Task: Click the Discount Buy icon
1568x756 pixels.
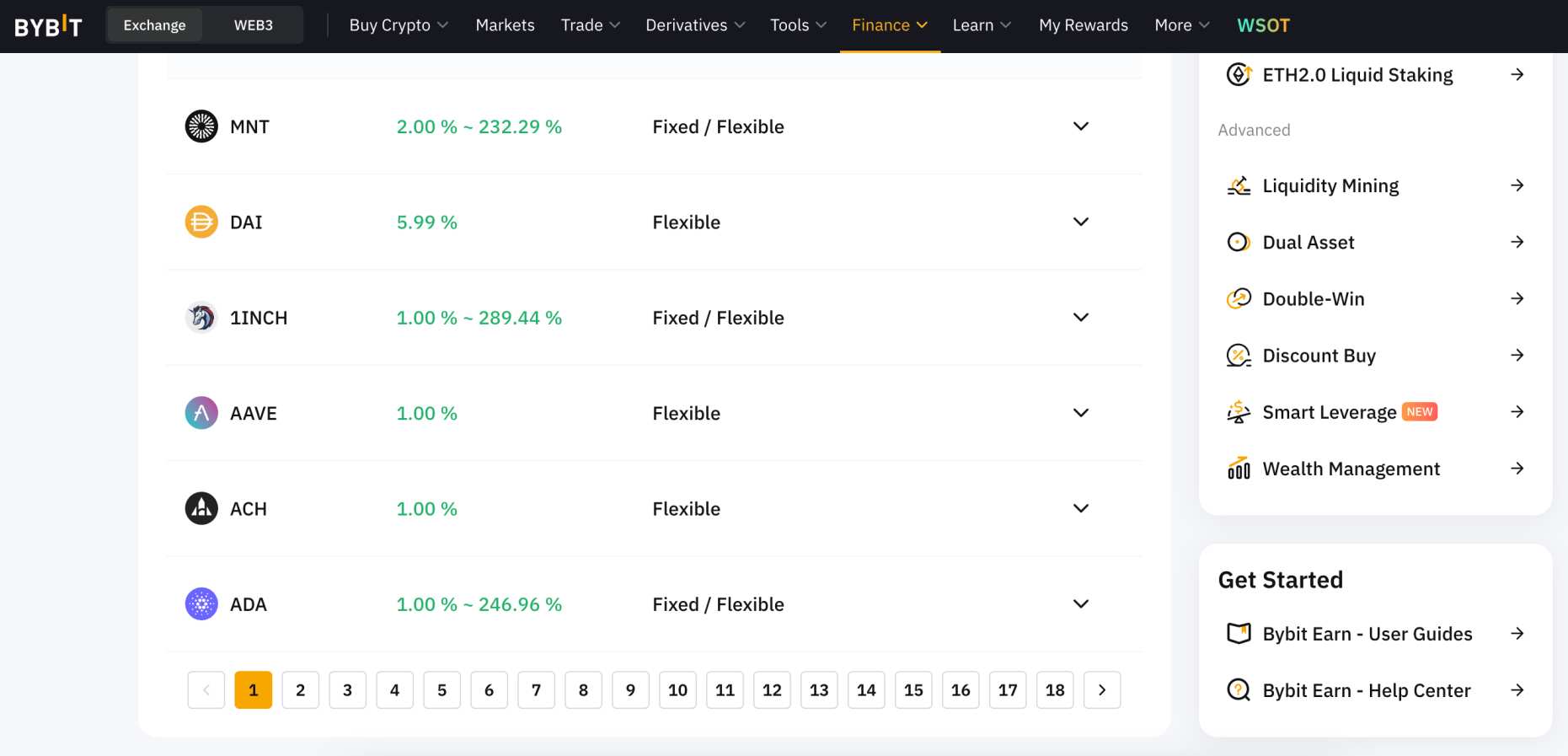Action: click(1239, 355)
